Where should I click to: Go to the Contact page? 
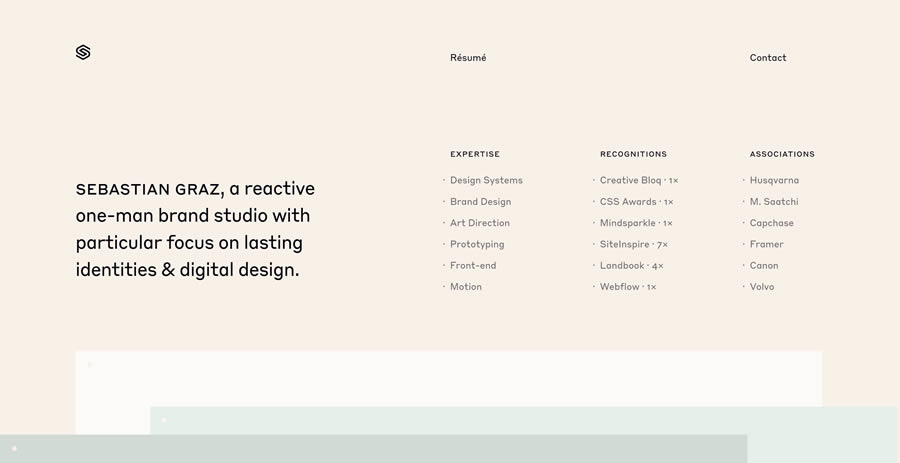(x=768, y=58)
